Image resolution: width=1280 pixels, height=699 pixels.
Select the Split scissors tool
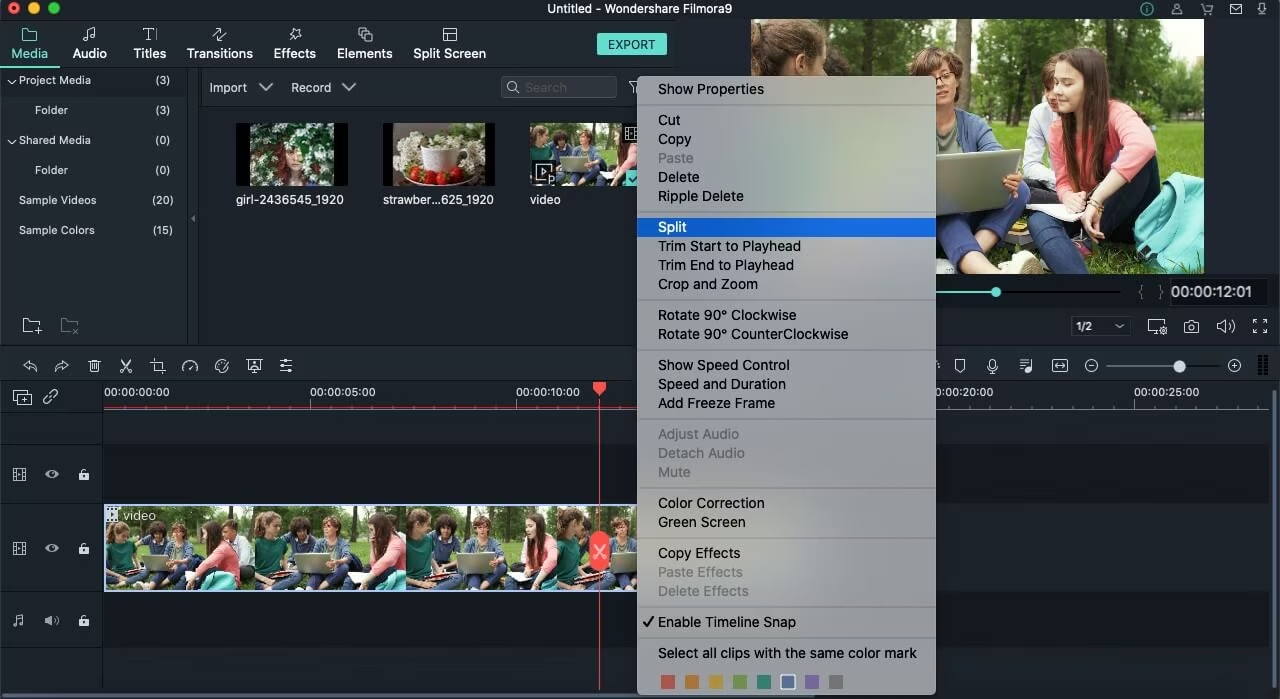point(126,365)
